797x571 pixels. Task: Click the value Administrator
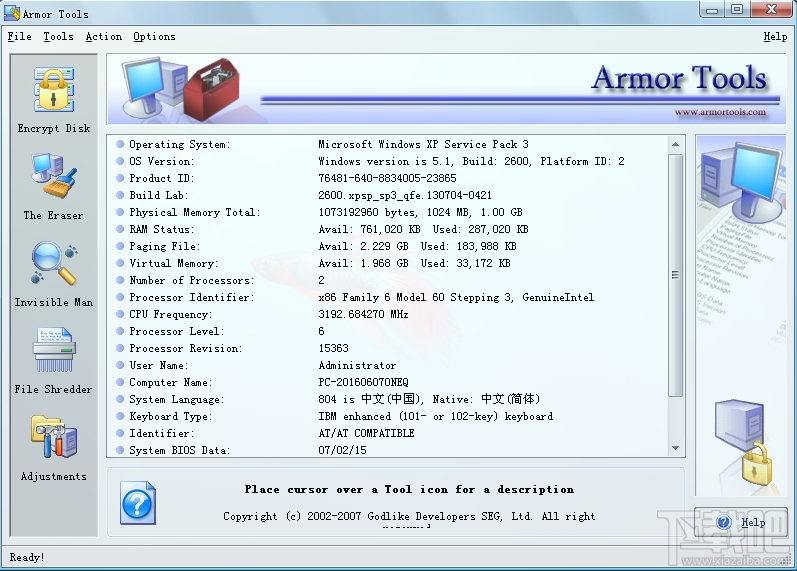[x=357, y=366]
